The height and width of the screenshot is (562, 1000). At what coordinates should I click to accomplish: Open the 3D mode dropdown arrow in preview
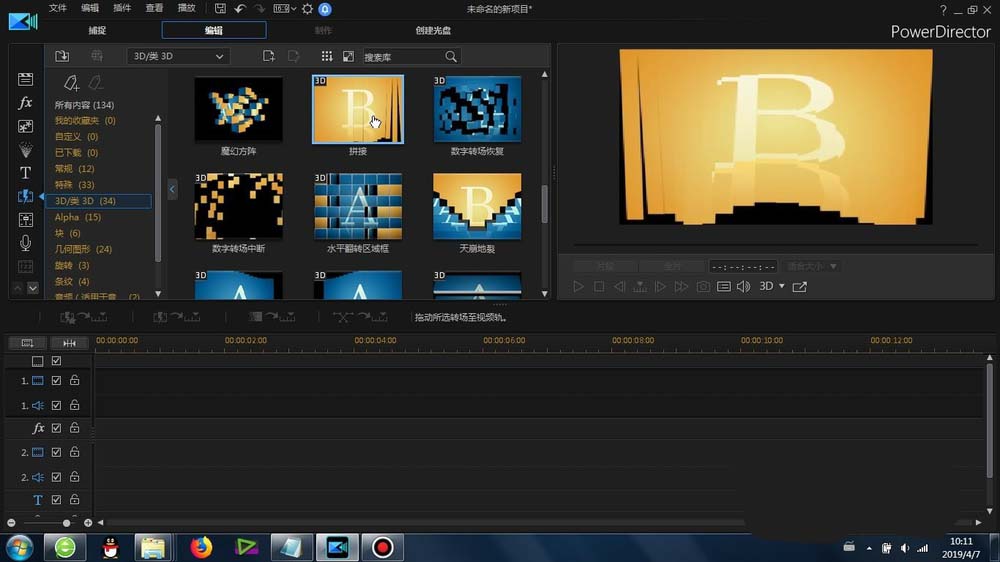pos(782,286)
